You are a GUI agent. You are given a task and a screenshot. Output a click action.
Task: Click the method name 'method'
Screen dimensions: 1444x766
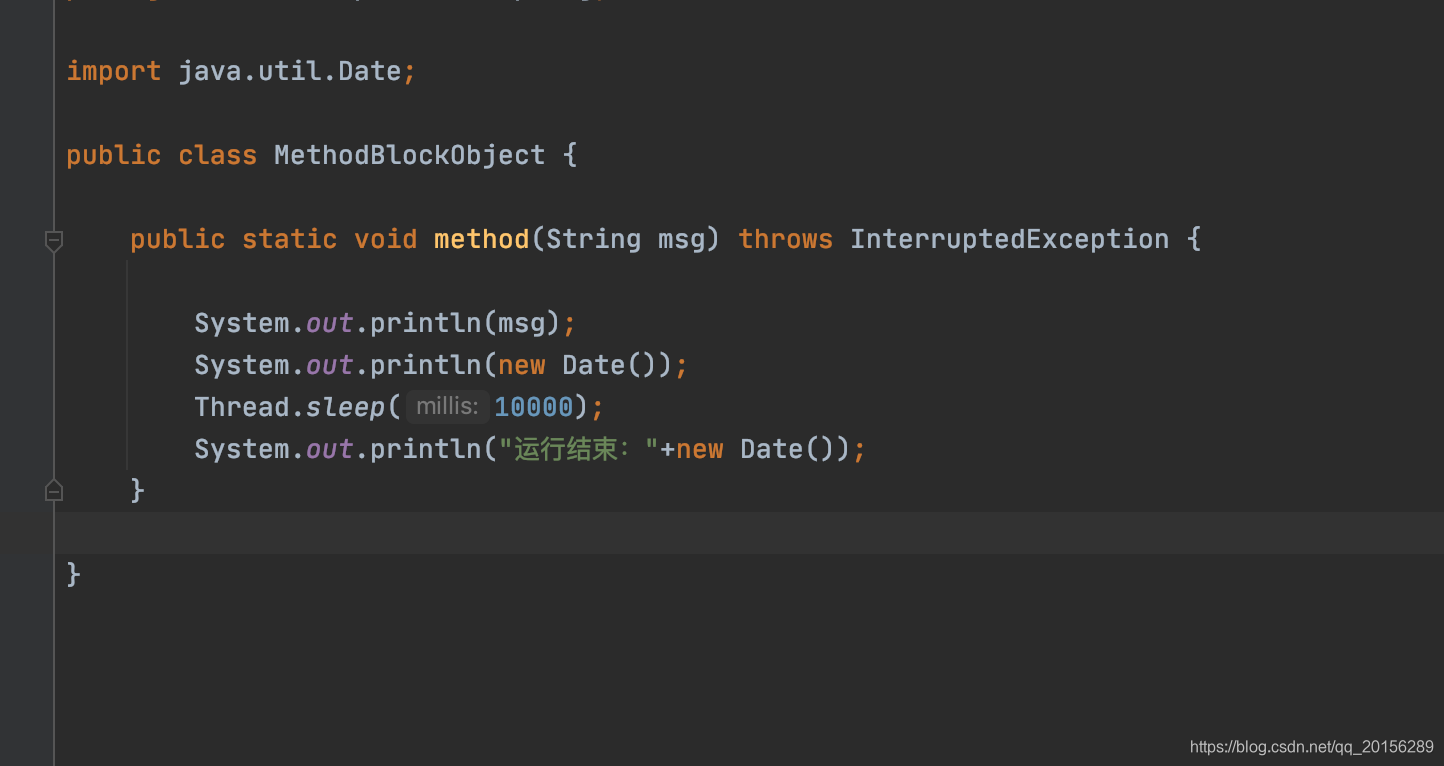tap(482, 239)
